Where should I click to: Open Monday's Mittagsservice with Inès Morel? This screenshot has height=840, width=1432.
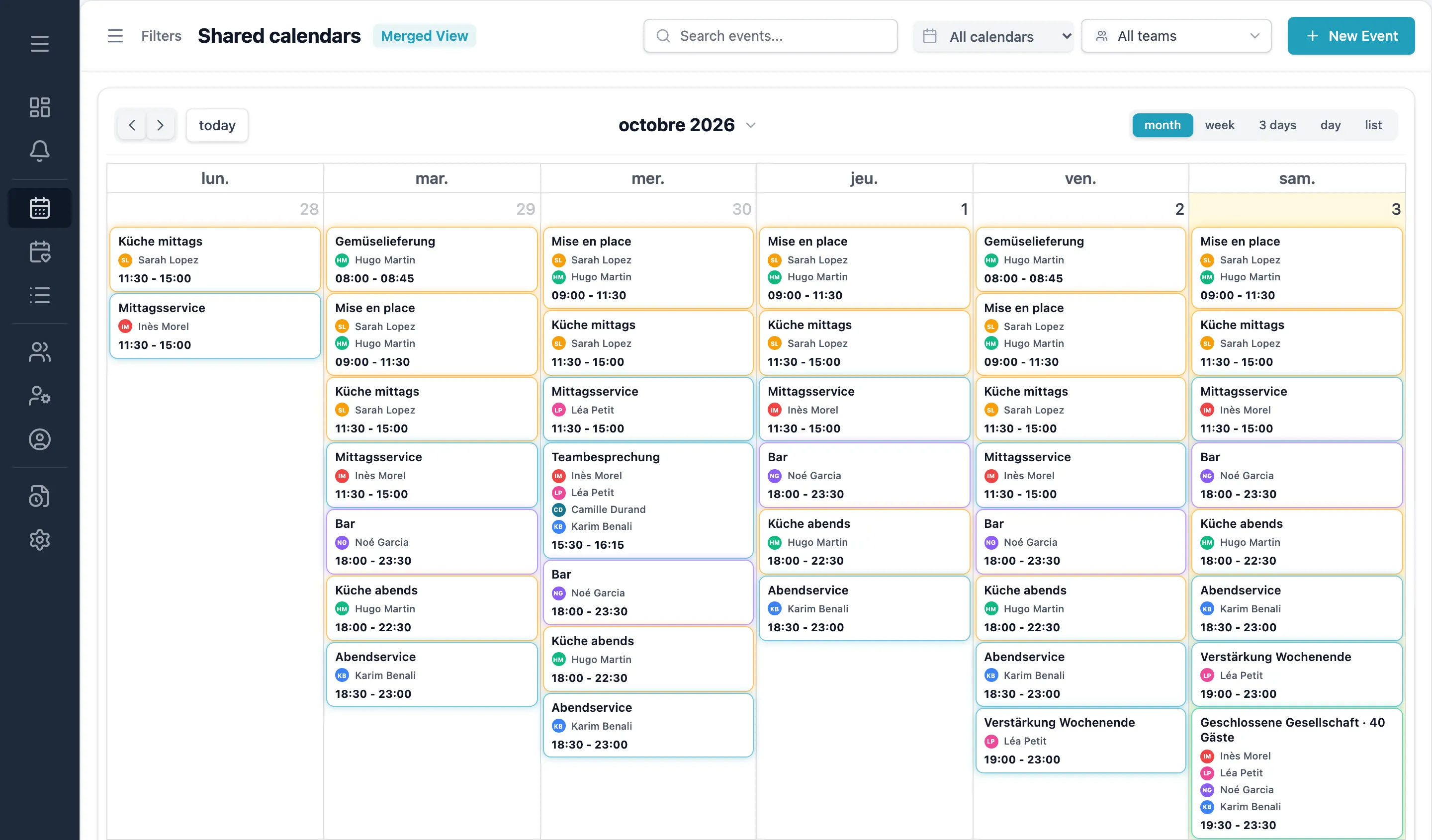[215, 326]
